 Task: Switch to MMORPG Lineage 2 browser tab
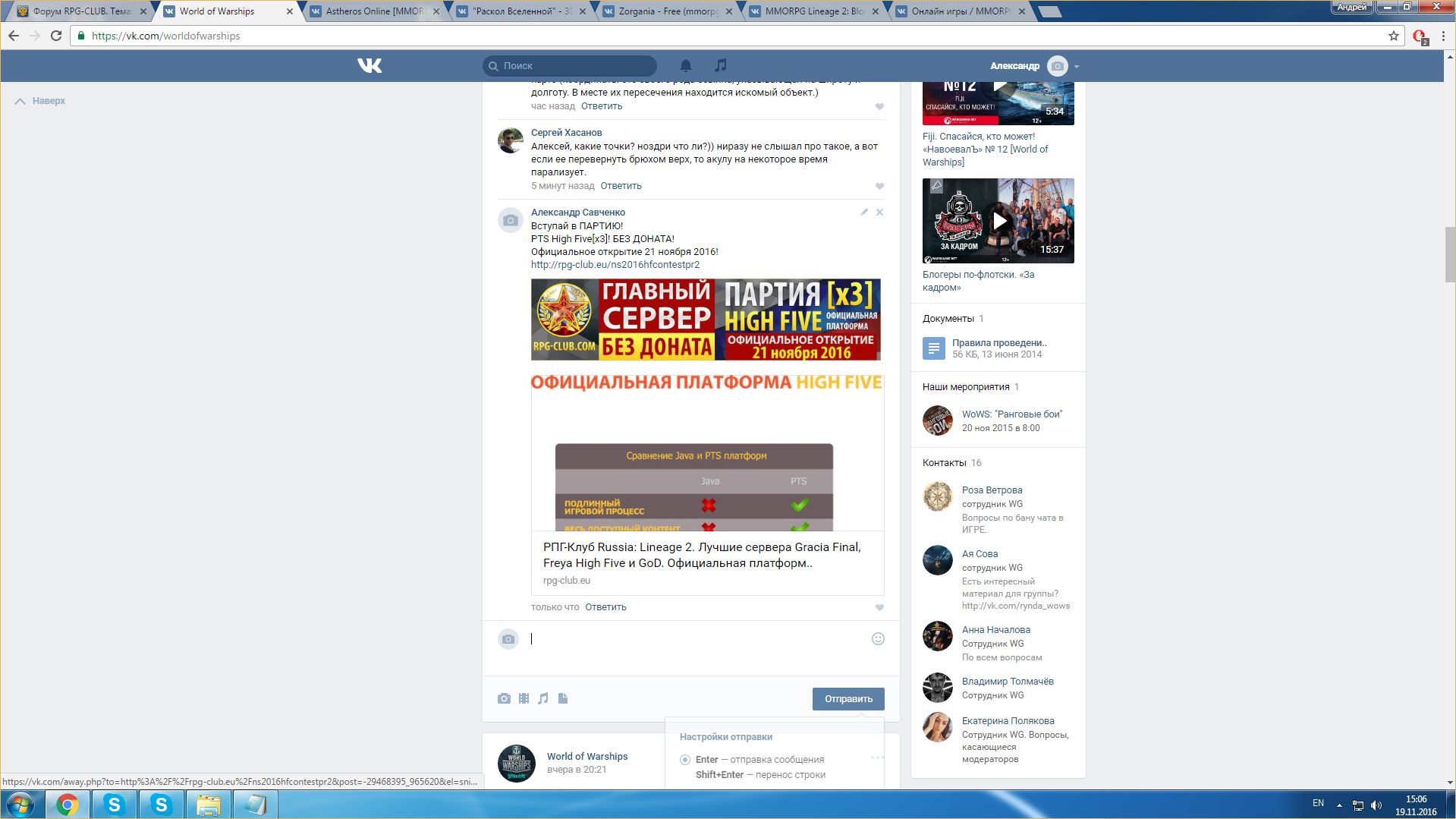pyautogui.click(x=815, y=11)
